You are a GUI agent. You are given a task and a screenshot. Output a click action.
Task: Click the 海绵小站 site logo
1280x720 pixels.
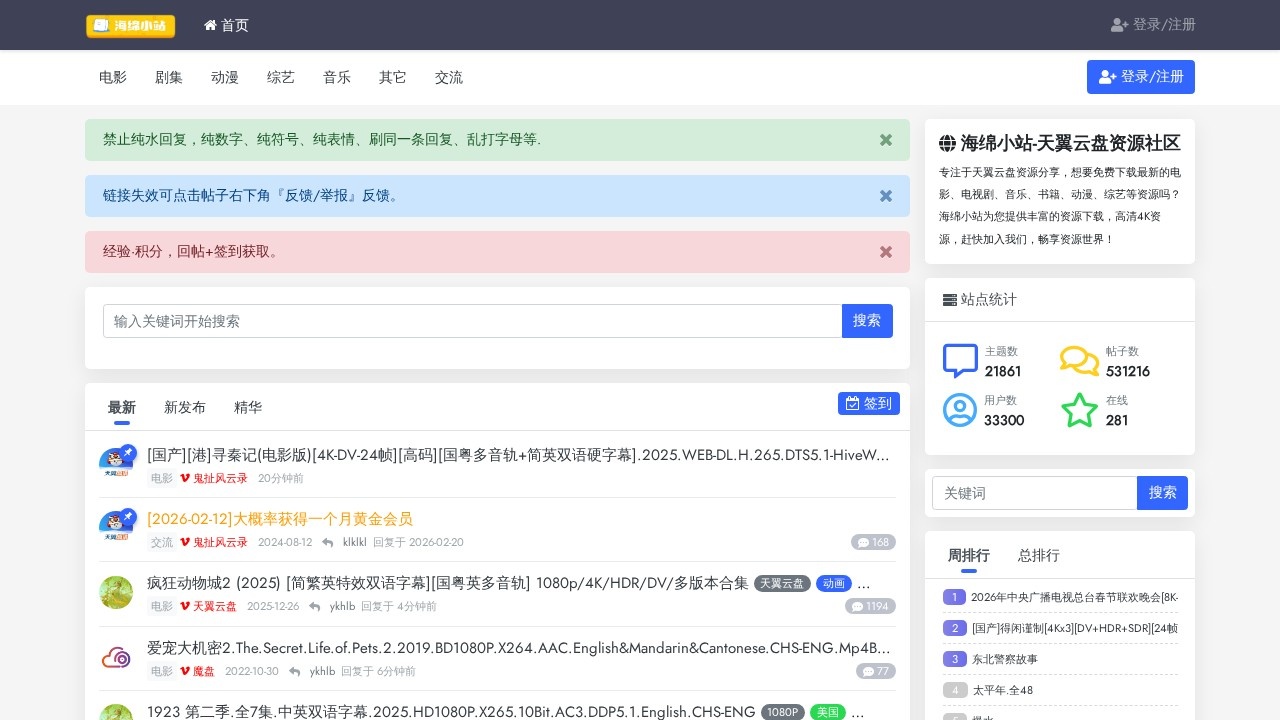coord(130,26)
